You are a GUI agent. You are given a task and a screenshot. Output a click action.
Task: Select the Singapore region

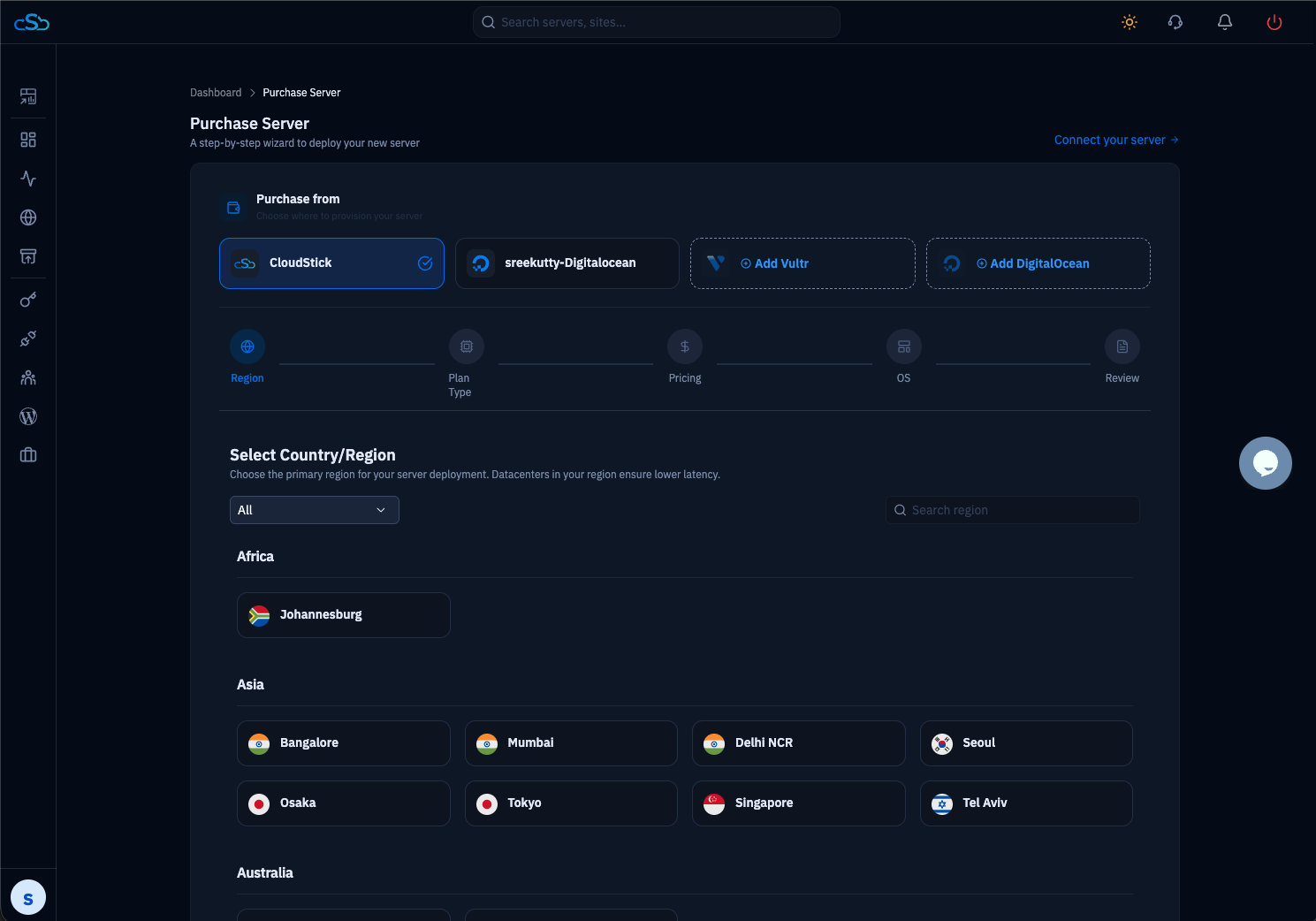click(799, 803)
